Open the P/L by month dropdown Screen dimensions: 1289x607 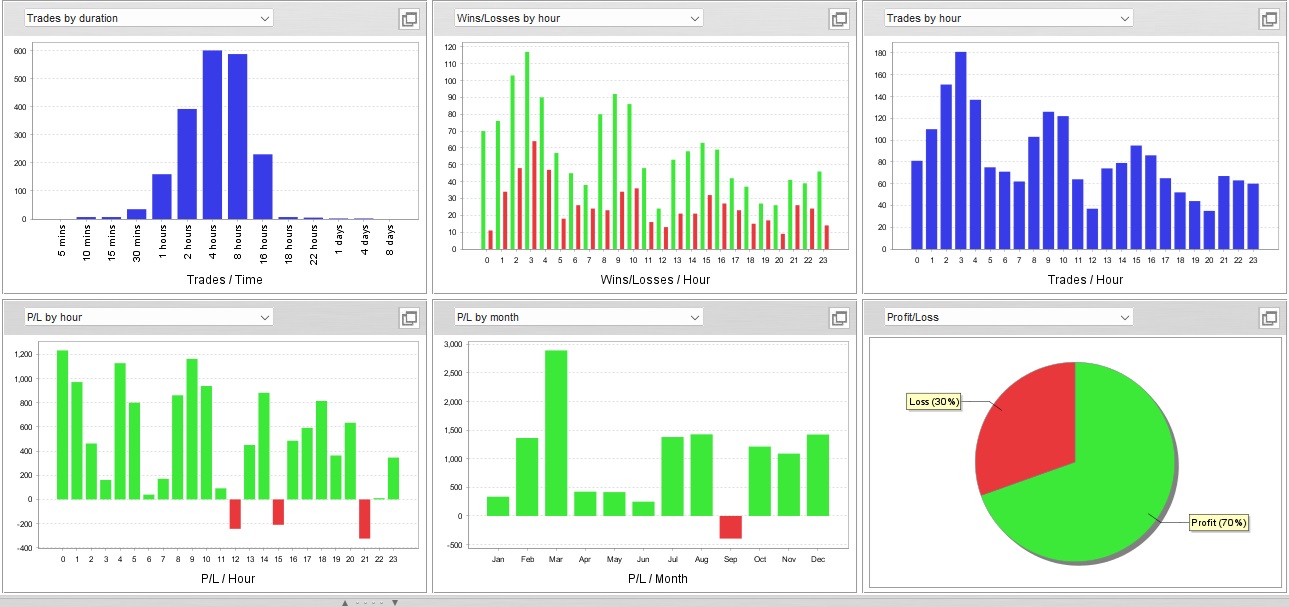[578, 317]
